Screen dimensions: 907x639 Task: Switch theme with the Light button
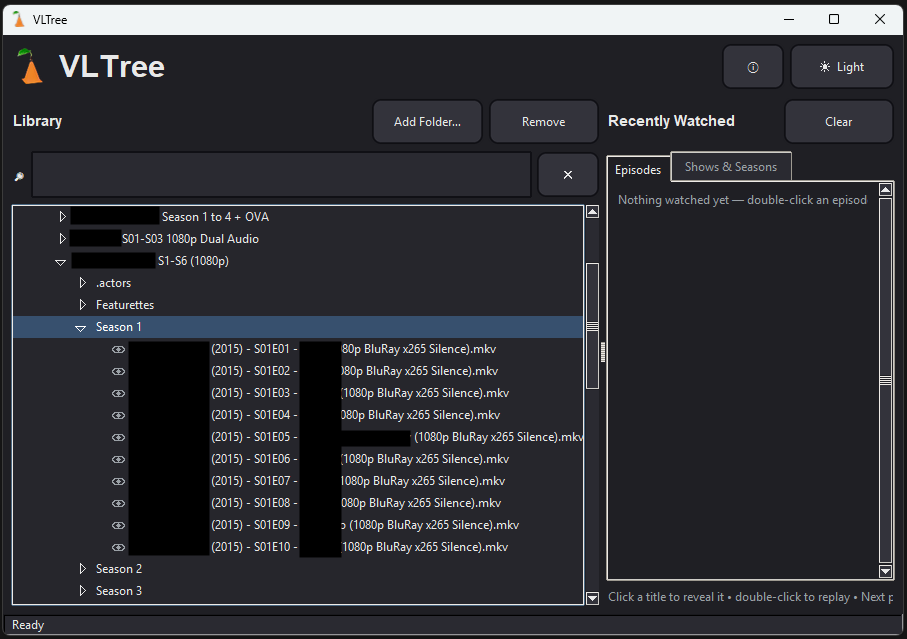(842, 67)
